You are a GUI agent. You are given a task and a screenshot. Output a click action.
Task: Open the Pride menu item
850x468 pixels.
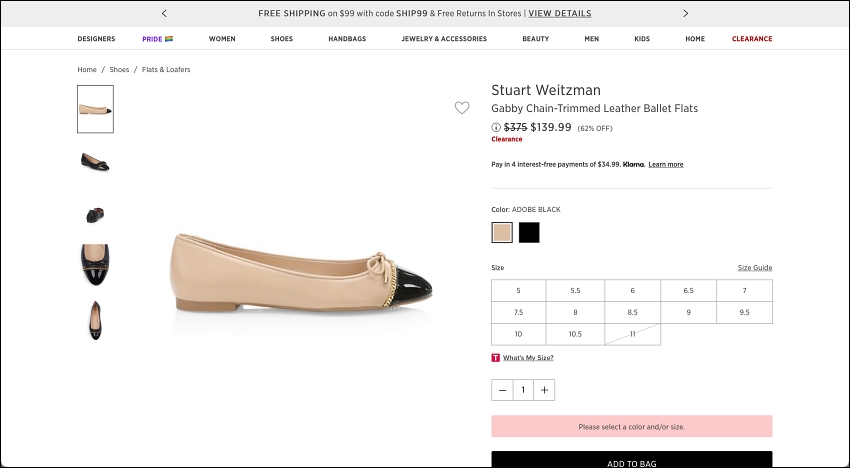click(158, 39)
